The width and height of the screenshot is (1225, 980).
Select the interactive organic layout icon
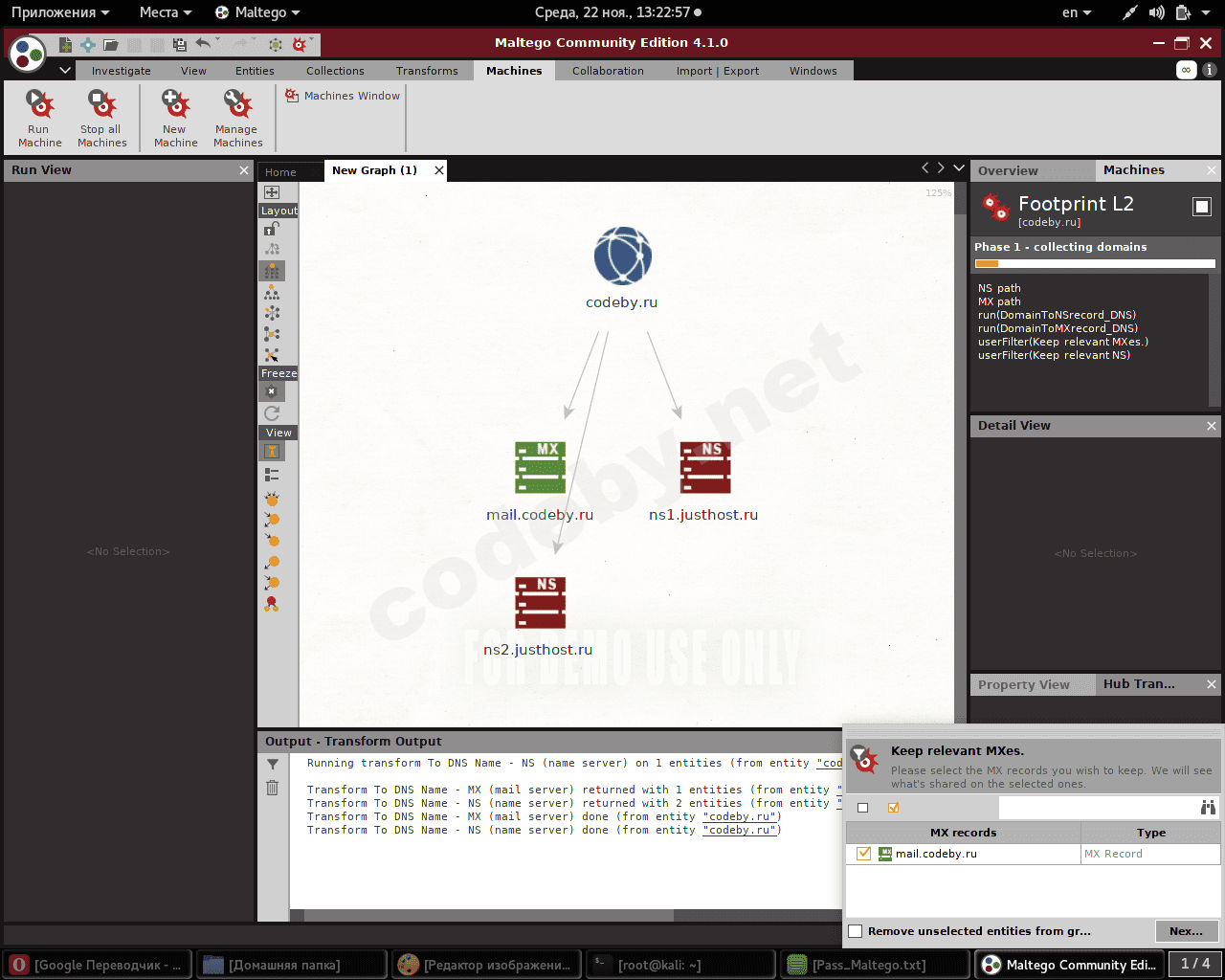coord(272,355)
